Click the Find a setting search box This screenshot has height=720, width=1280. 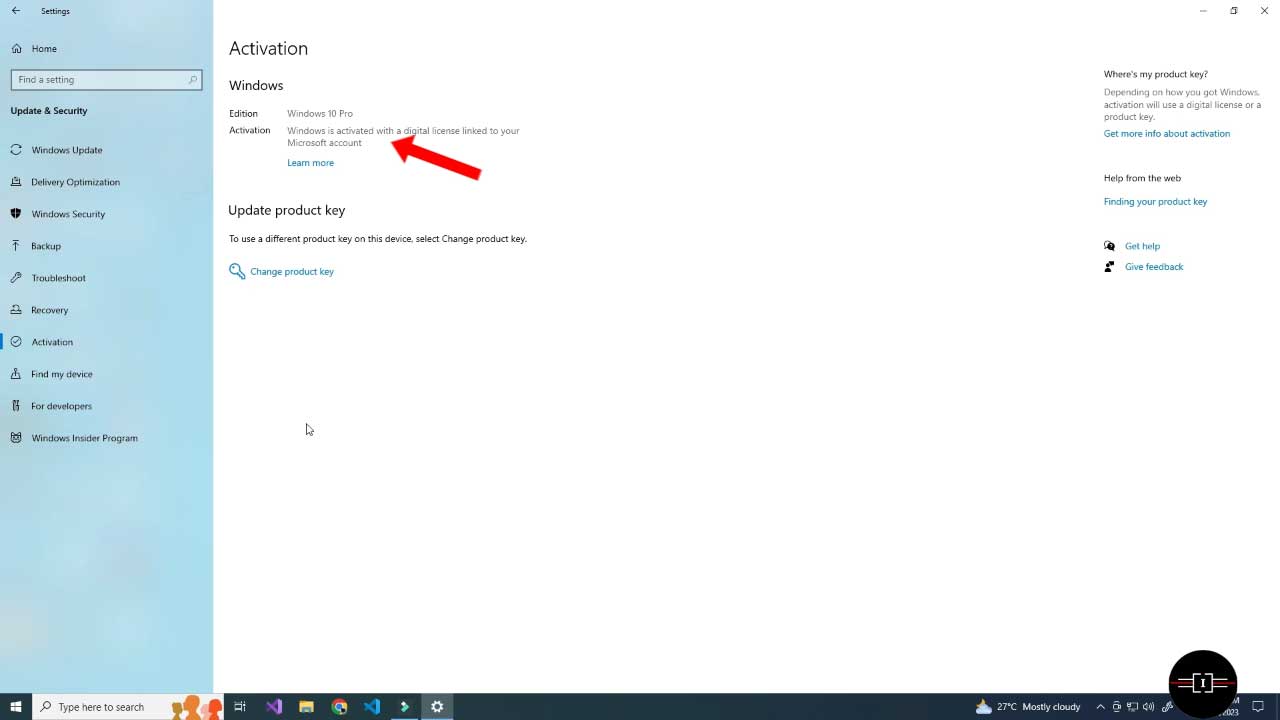coord(106,79)
